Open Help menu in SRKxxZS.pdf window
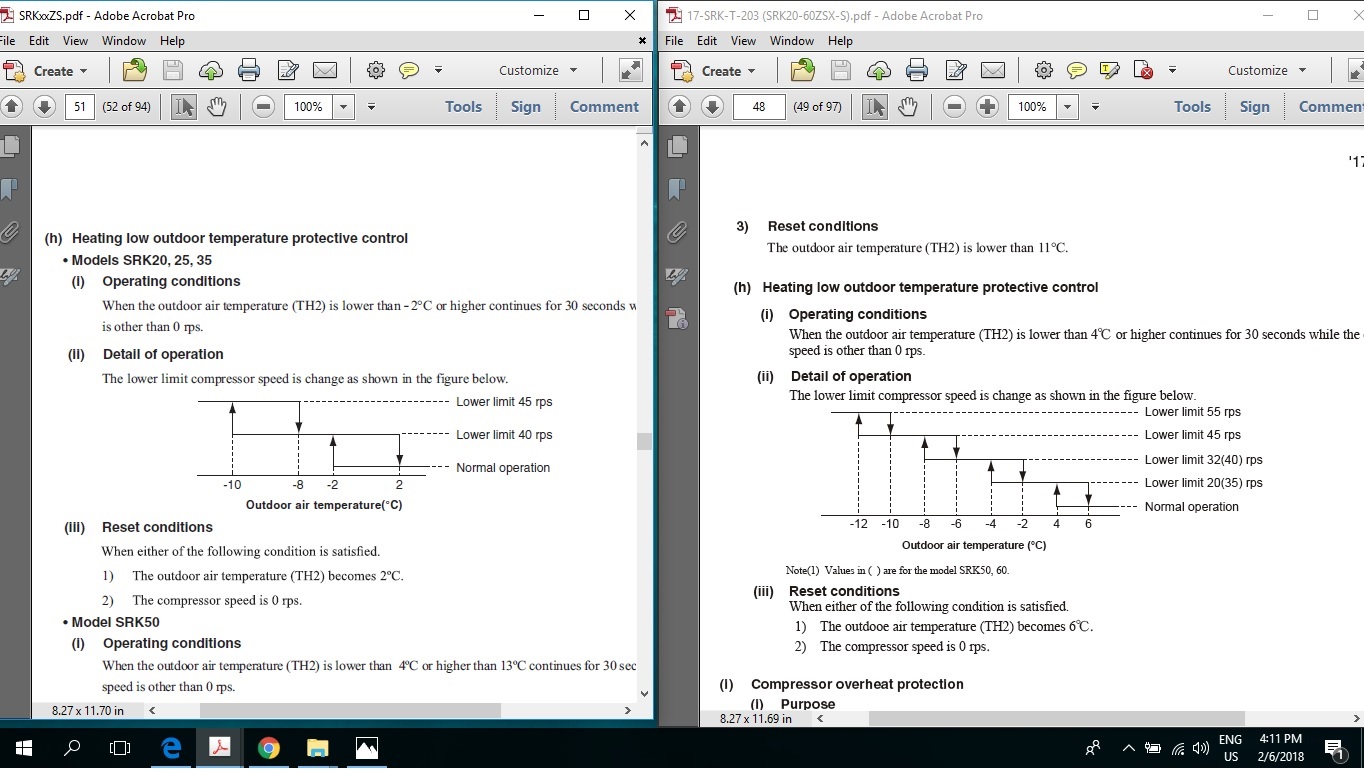This screenshot has height=776, width=1364. coord(172,41)
